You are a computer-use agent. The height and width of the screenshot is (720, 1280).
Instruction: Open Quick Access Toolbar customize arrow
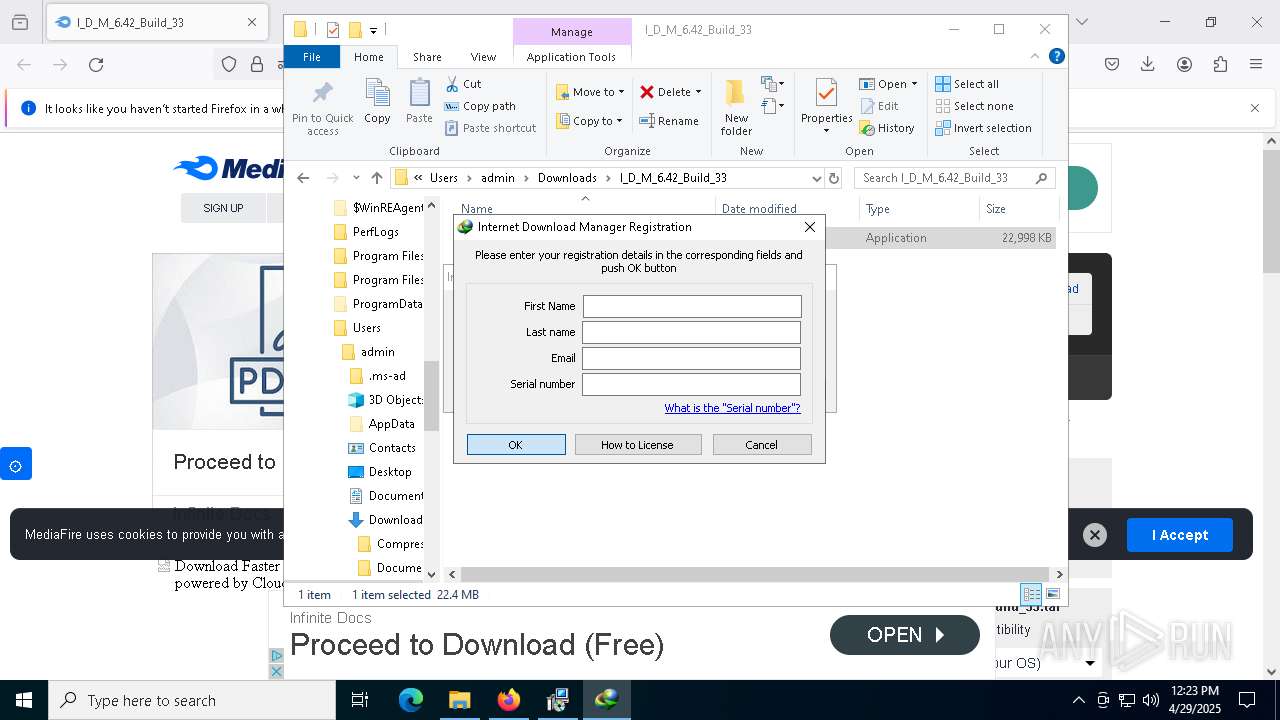pos(373,30)
